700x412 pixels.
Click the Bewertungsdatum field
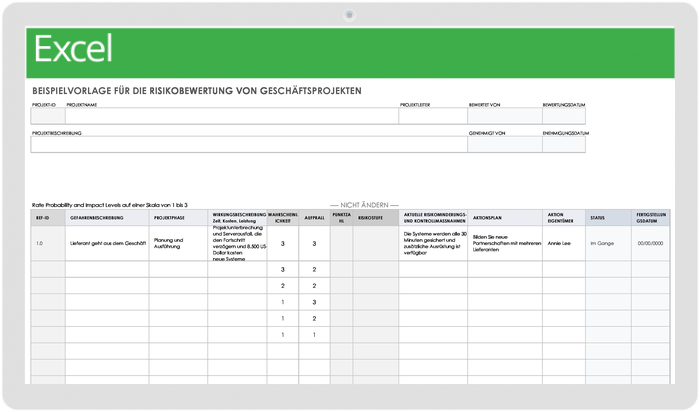point(564,116)
